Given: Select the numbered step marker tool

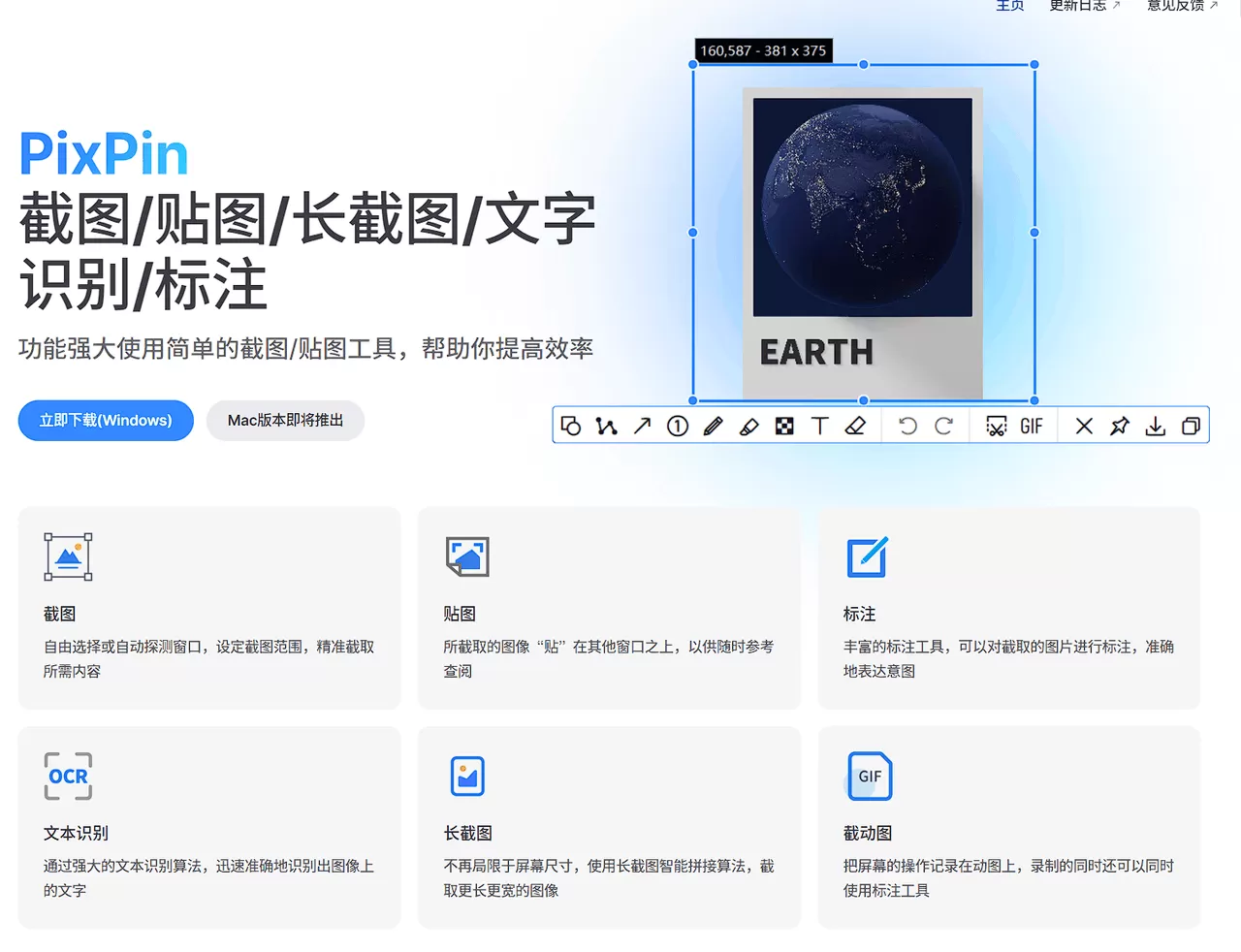Looking at the screenshot, I should pyautogui.click(x=677, y=425).
